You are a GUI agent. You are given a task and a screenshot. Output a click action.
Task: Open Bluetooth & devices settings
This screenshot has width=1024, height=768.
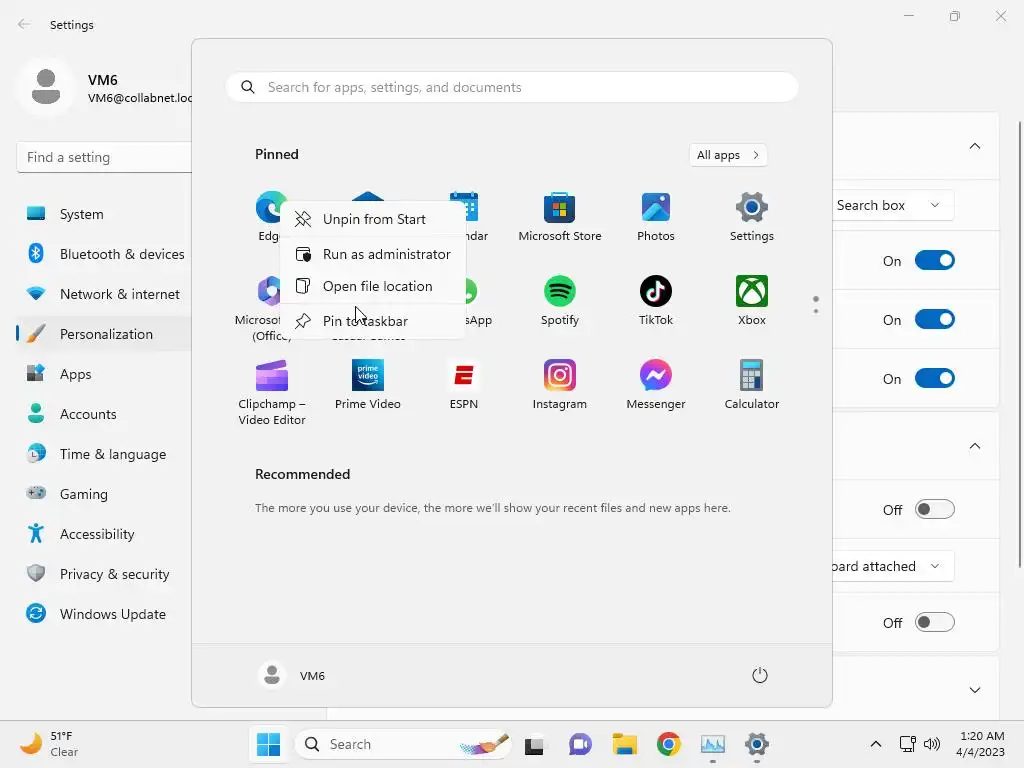pyautogui.click(x=104, y=254)
